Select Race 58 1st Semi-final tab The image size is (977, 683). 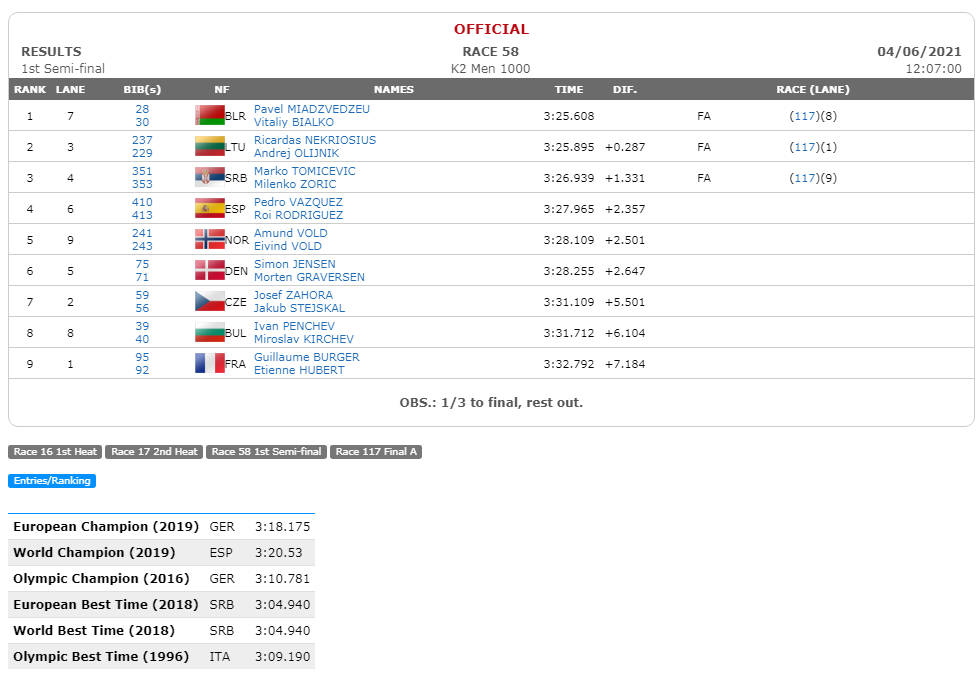[266, 452]
